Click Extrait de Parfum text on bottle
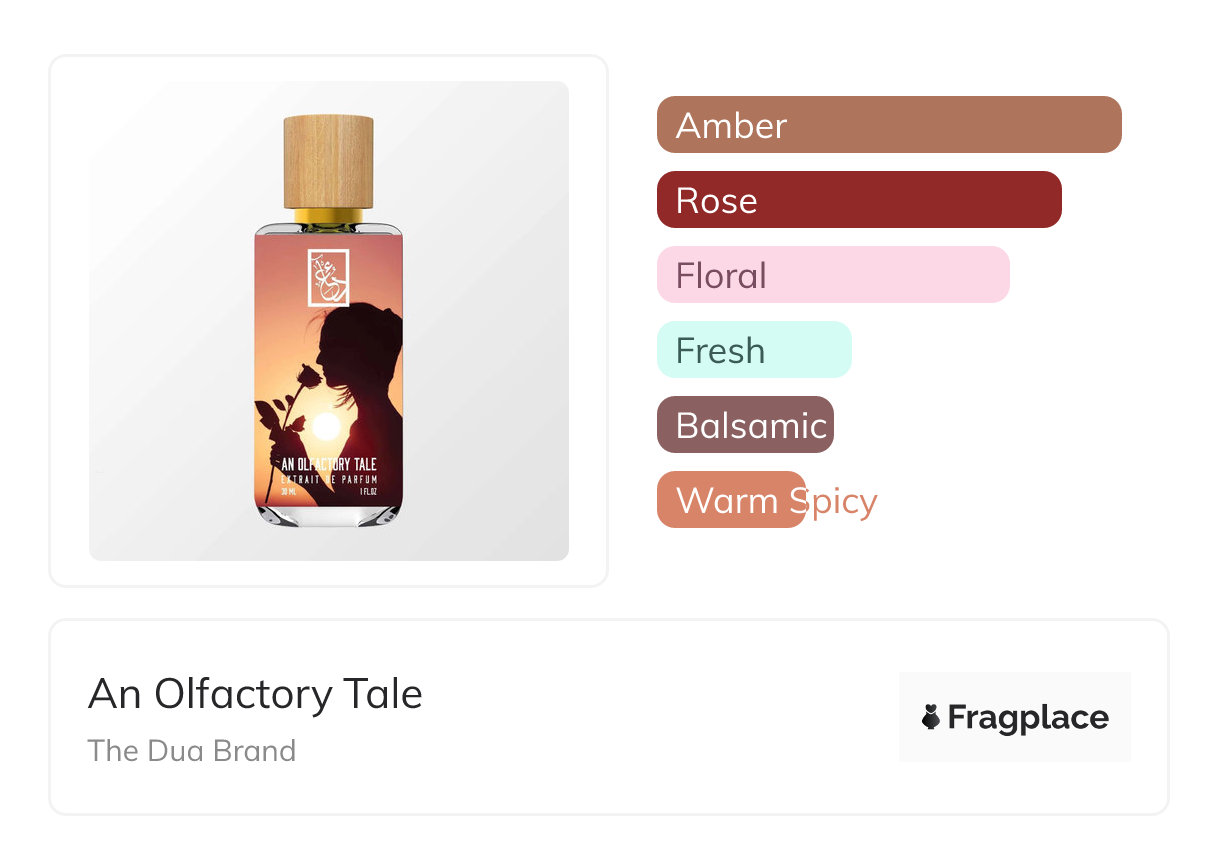 pos(329,481)
